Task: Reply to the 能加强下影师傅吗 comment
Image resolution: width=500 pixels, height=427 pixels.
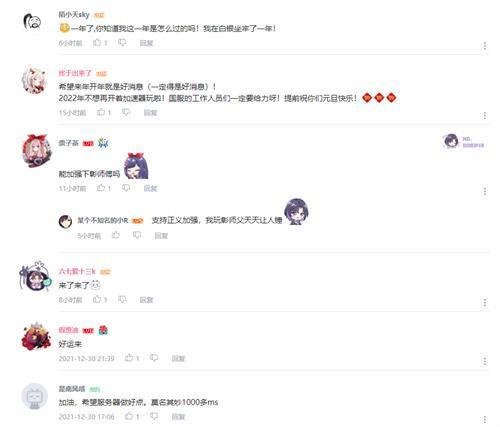Action: [x=150, y=189]
